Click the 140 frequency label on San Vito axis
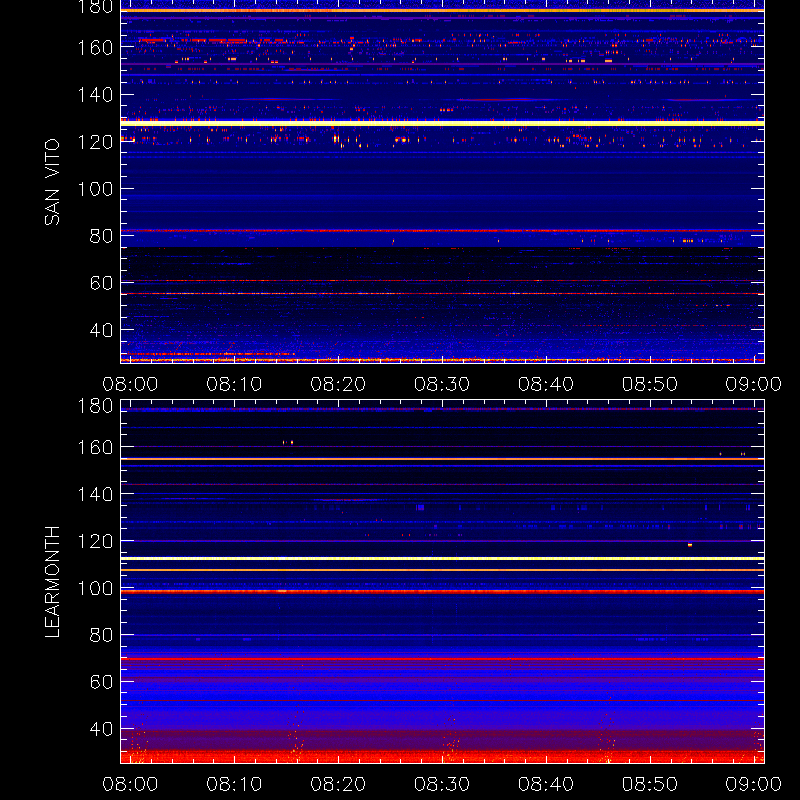The height and width of the screenshot is (800, 800). pyautogui.click(x=95, y=95)
